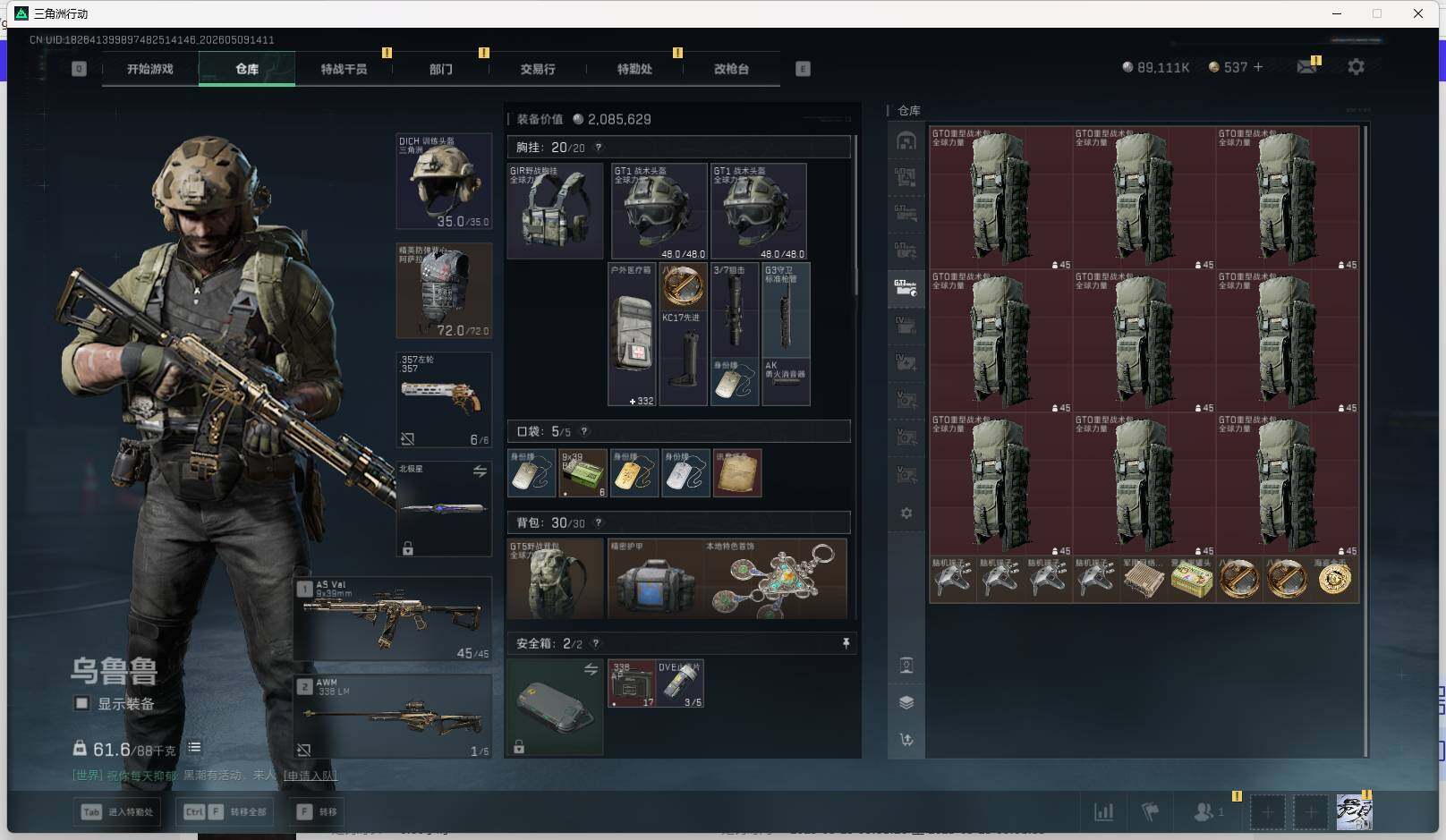Click the stacked layers icon in warehouse sidebar
The height and width of the screenshot is (840, 1446).
click(906, 702)
